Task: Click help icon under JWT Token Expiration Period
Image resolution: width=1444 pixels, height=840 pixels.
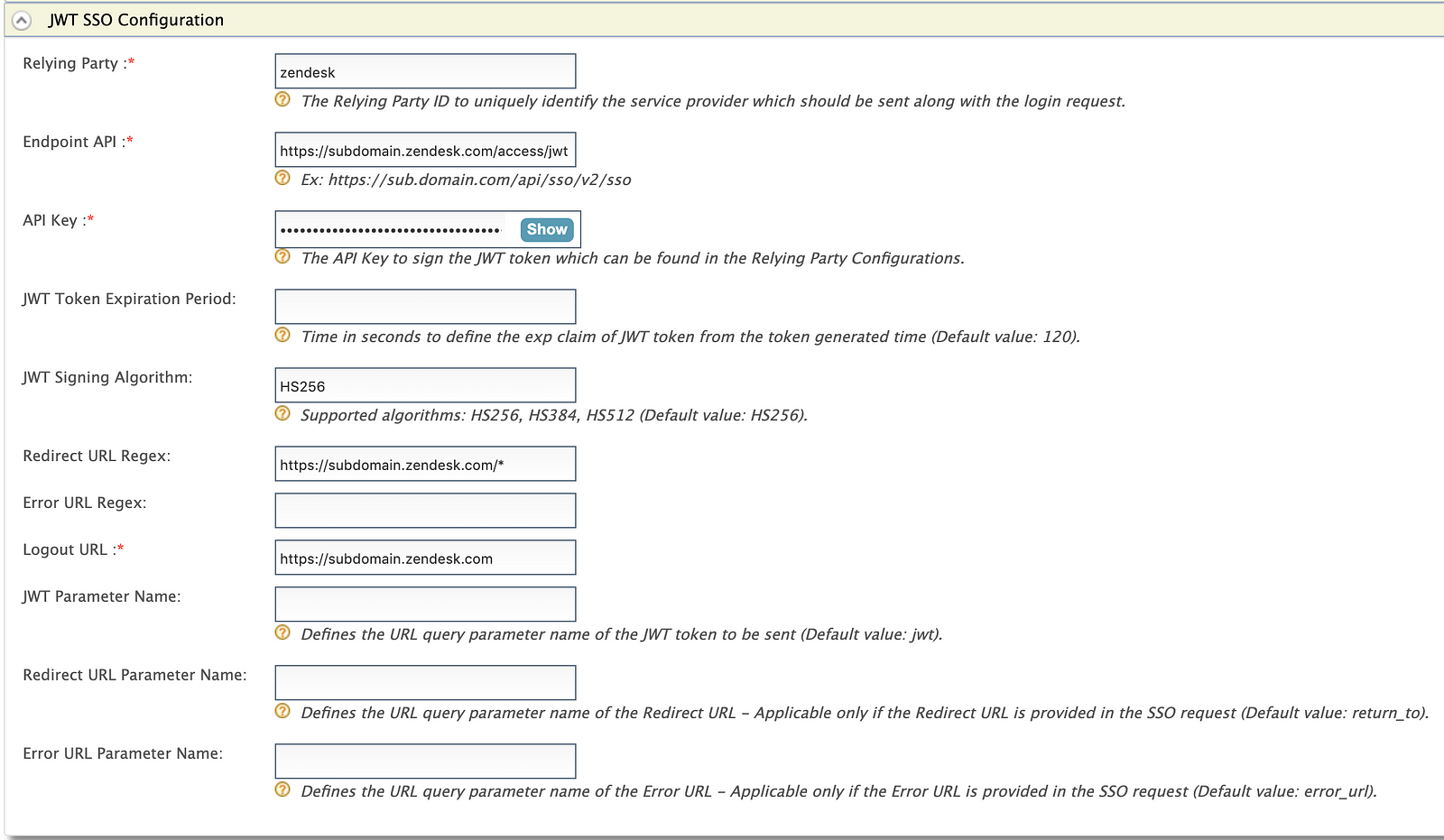Action: tap(282, 336)
